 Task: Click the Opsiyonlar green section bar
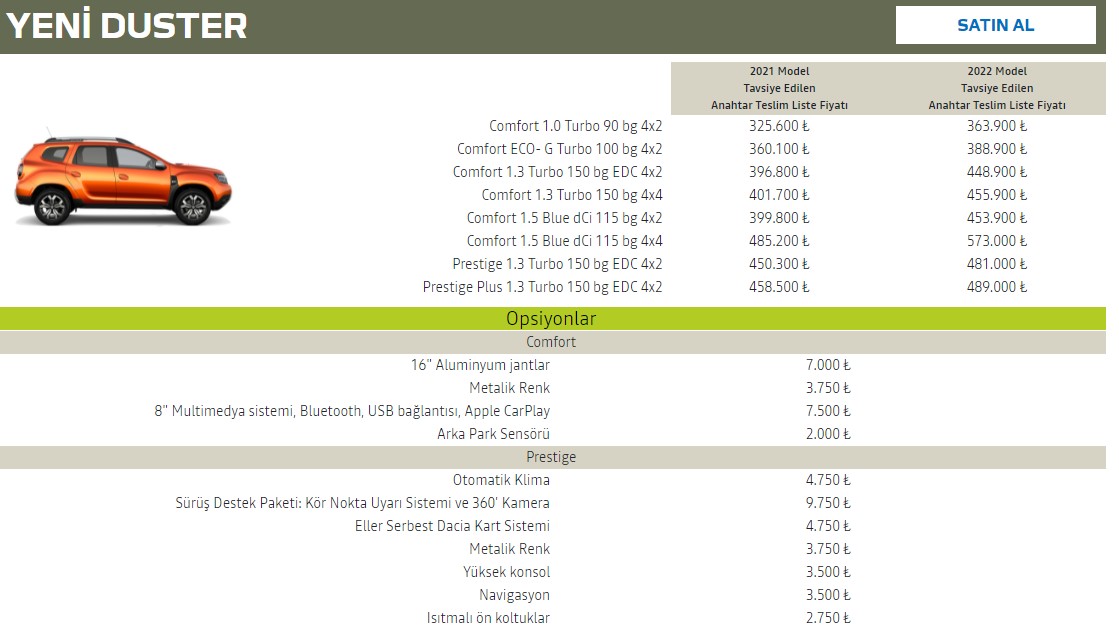551,319
